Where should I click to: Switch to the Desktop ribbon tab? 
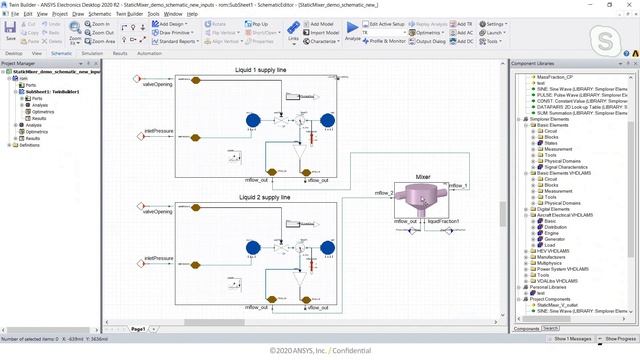pos(13,53)
